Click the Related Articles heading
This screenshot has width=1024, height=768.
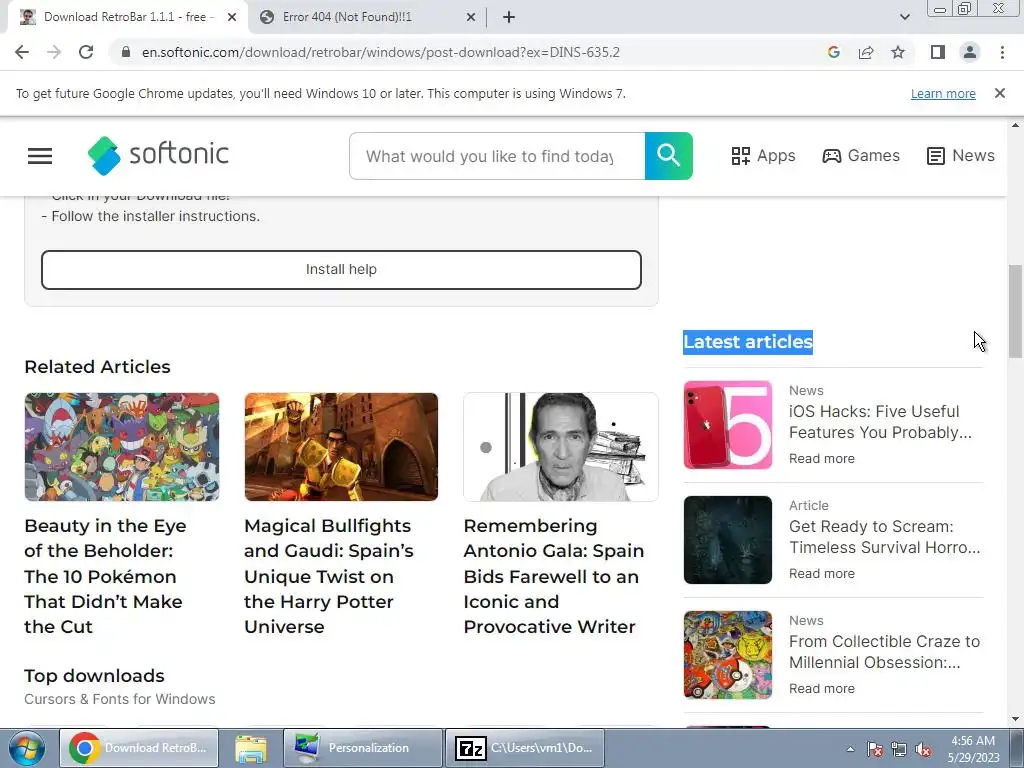point(97,367)
